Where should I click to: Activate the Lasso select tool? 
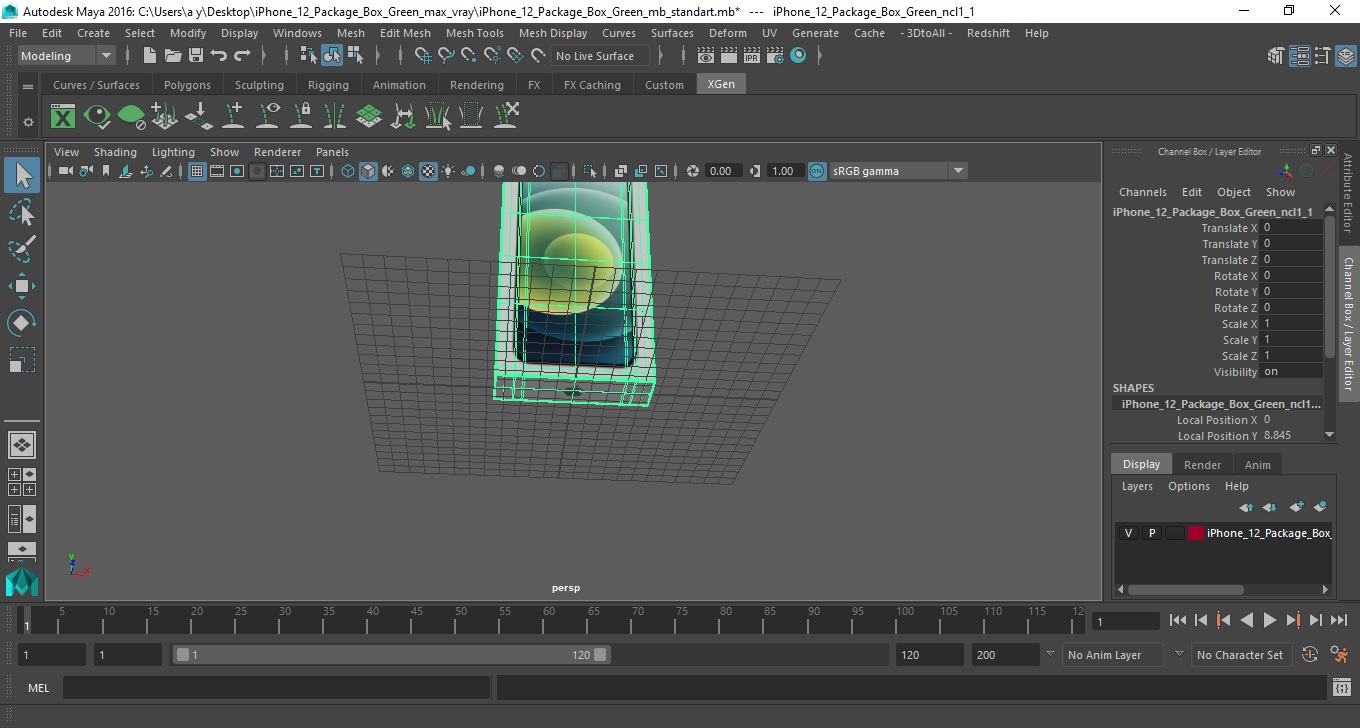pos(22,213)
